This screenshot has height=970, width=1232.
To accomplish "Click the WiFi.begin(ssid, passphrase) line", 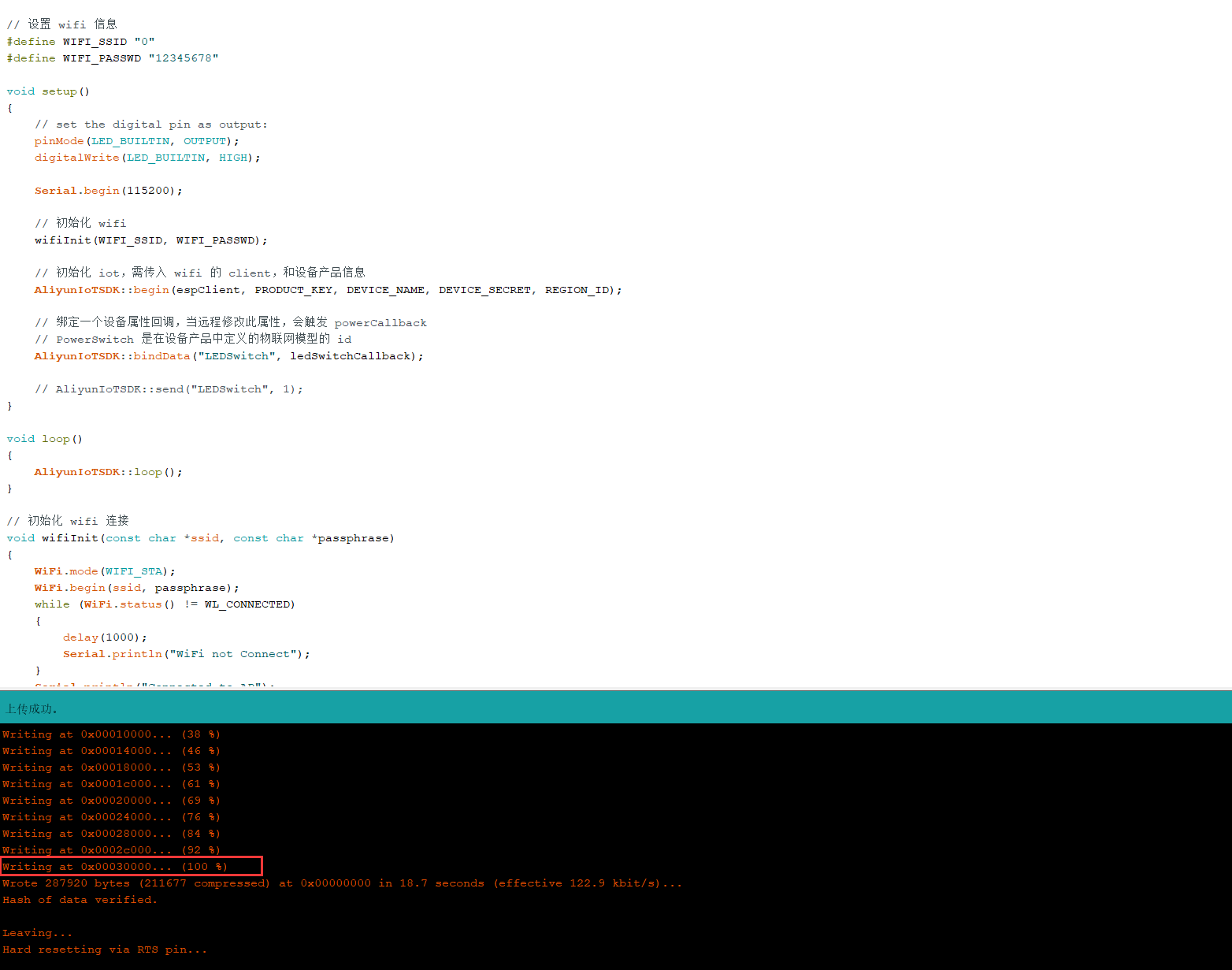I will [x=137, y=588].
